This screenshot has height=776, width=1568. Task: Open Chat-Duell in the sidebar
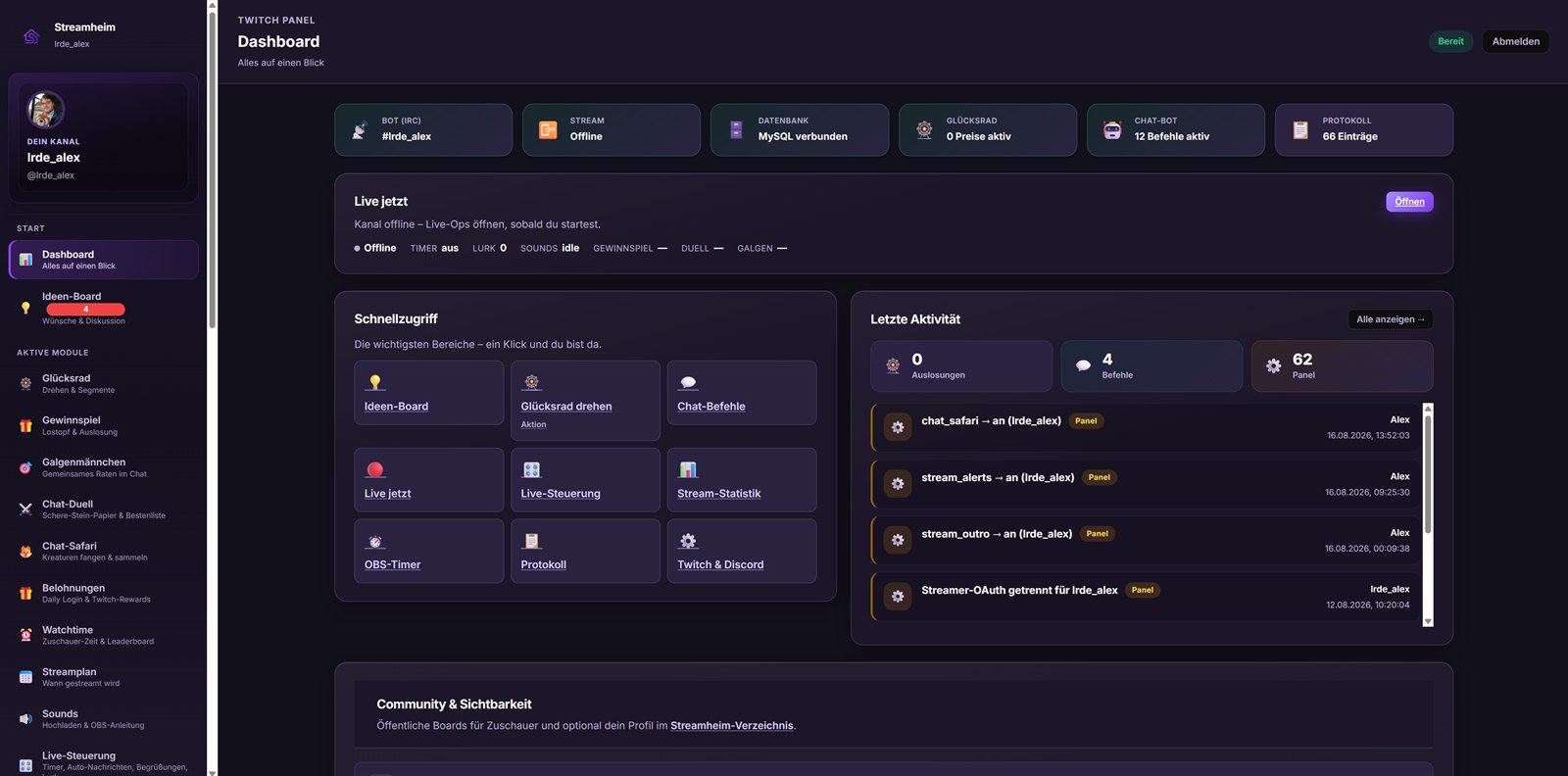coord(104,509)
